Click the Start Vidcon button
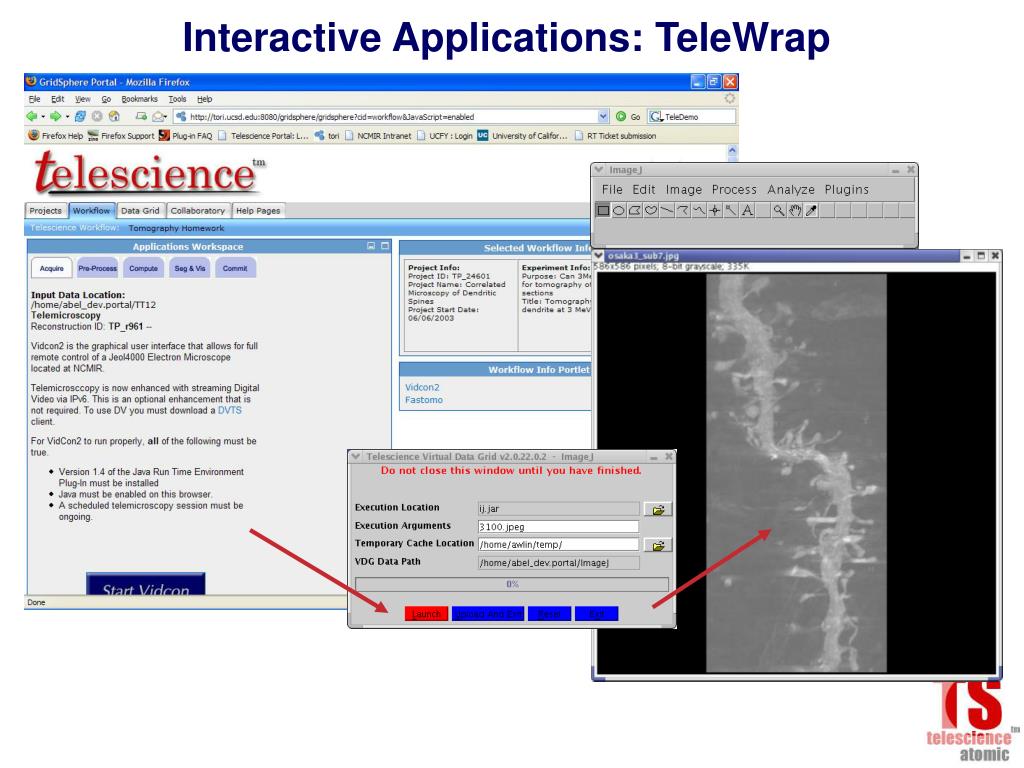The height and width of the screenshot is (768, 1024). (x=146, y=584)
